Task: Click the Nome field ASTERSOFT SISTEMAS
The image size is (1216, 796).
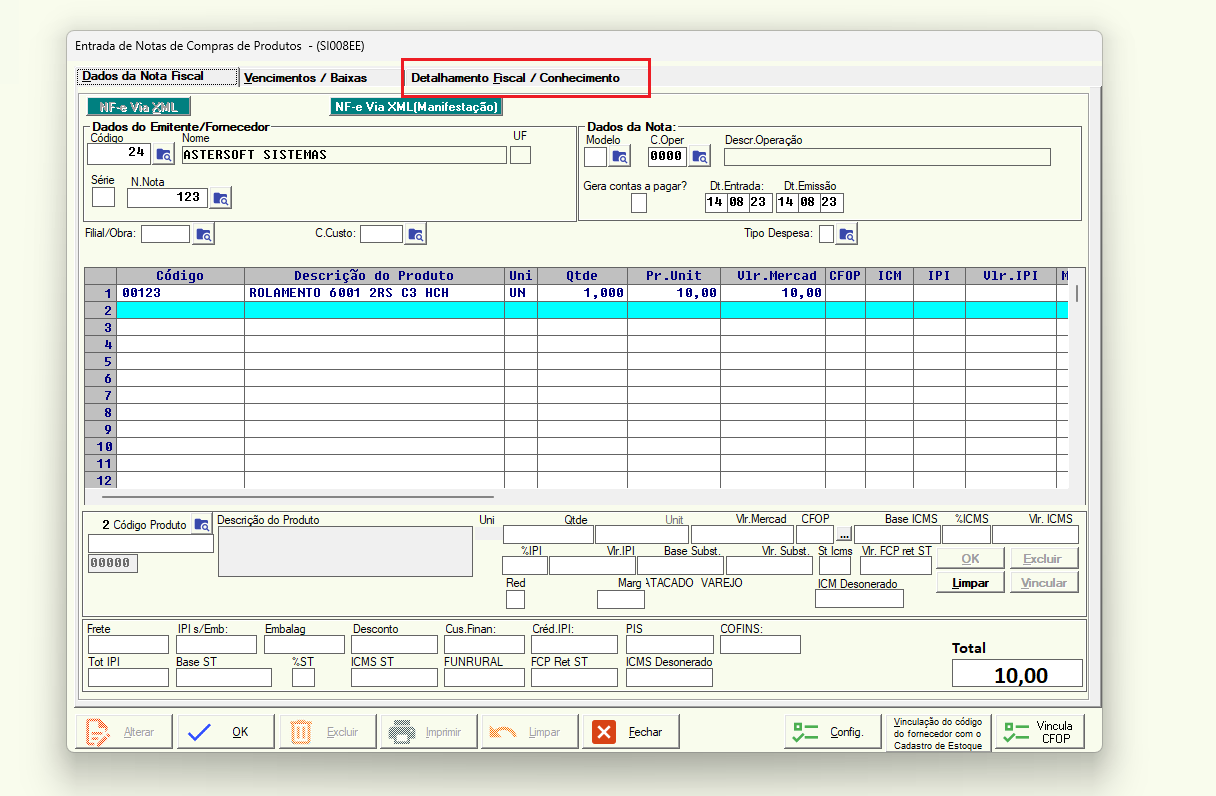Action: coord(344,155)
